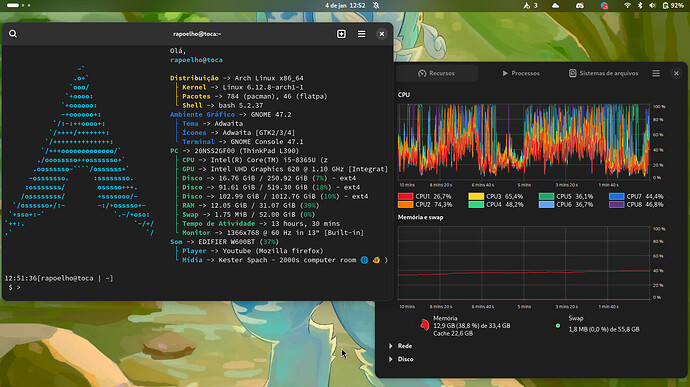Click the Swap green color indicator
Image resolution: width=690 pixels, height=387 pixels.
(558, 326)
